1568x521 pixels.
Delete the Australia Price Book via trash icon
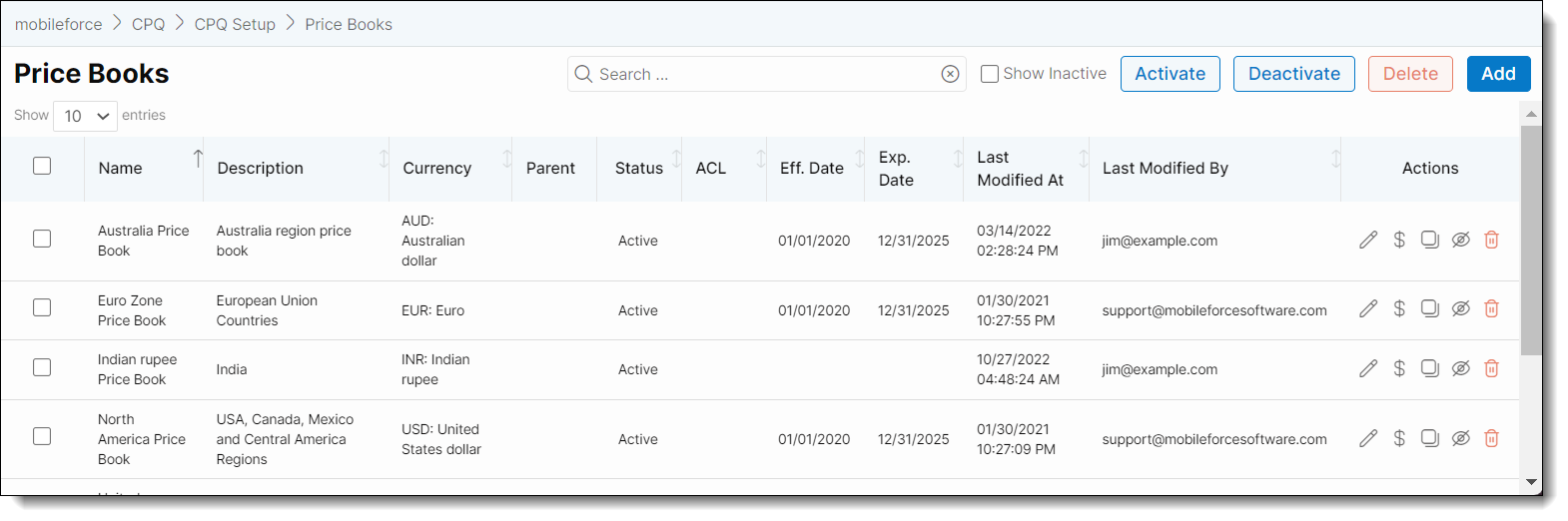click(x=1491, y=240)
